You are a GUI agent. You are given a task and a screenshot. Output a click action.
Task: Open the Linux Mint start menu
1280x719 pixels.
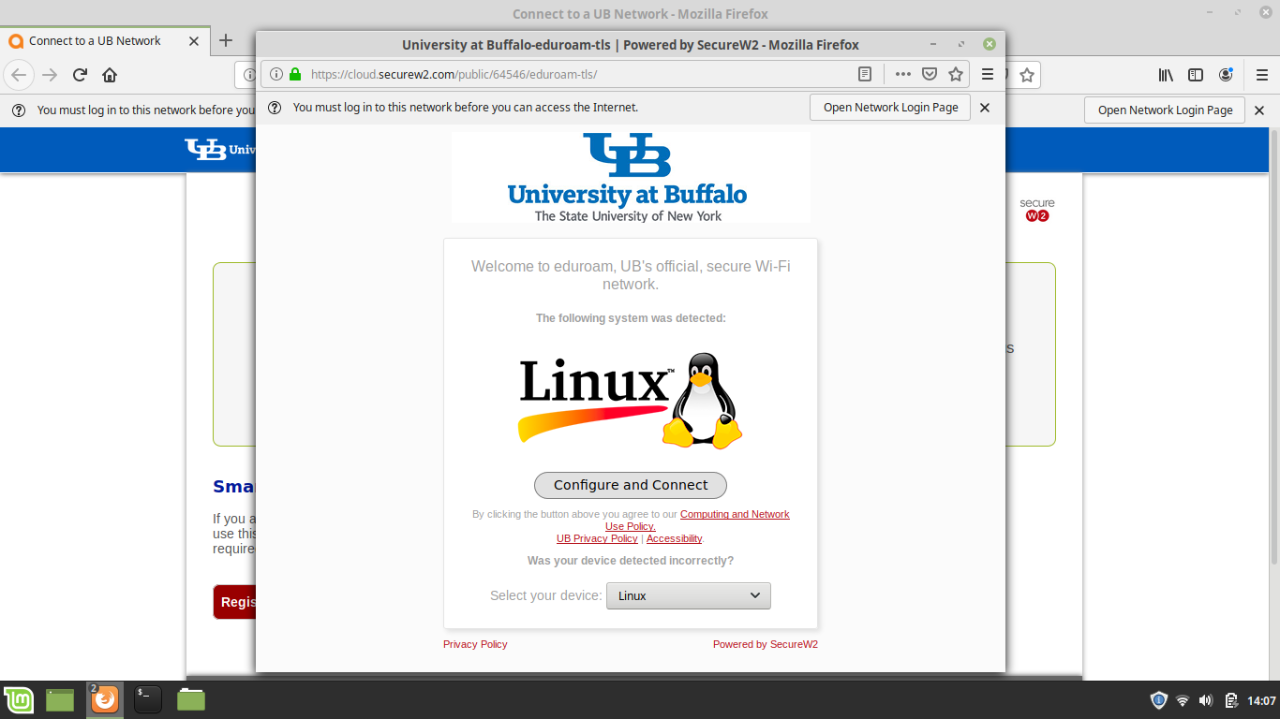coord(18,700)
